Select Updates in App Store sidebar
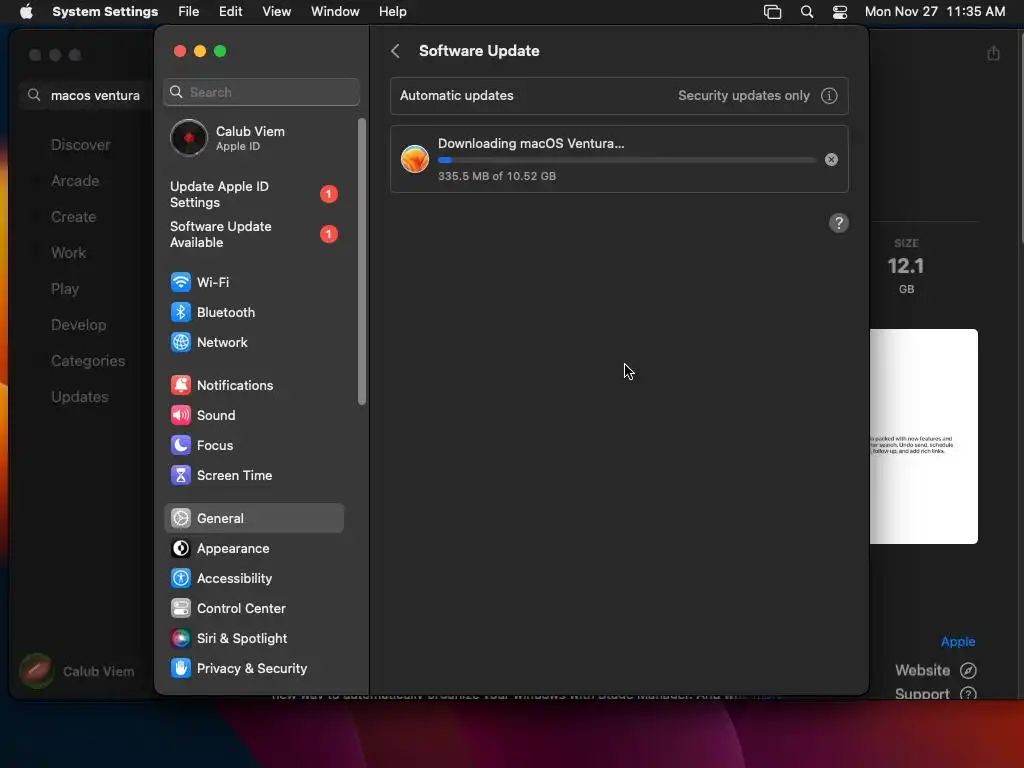The height and width of the screenshot is (768, 1024). coord(80,397)
